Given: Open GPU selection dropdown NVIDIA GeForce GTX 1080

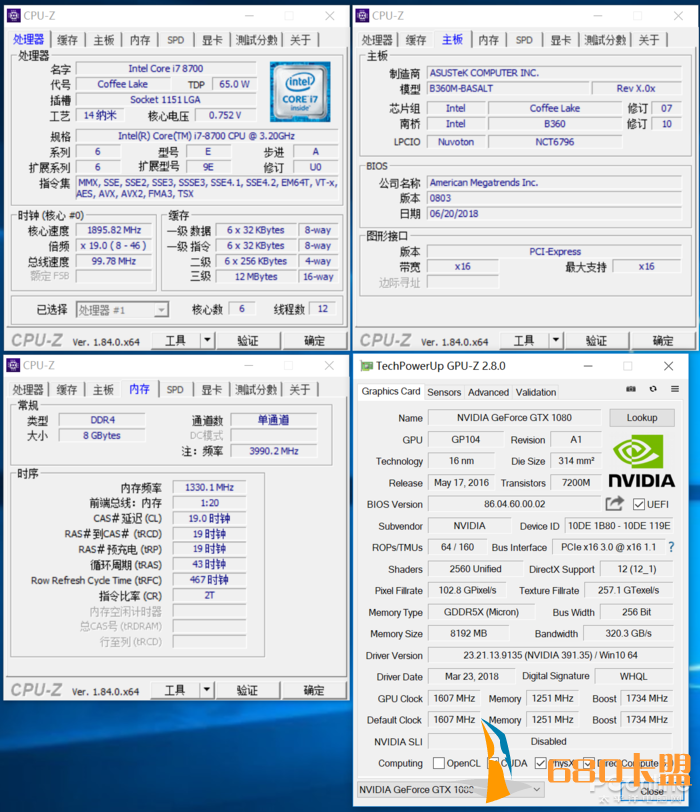Looking at the screenshot, I should (450, 789).
